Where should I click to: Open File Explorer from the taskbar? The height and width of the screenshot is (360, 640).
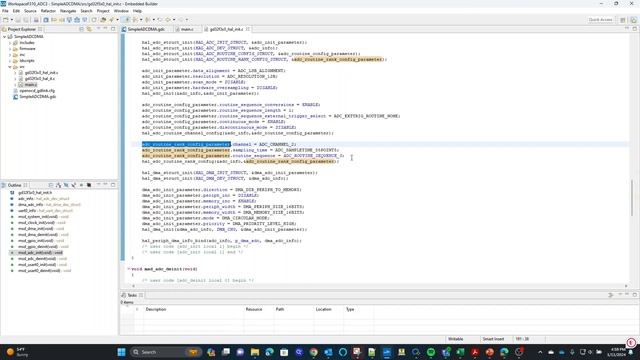[255, 352]
